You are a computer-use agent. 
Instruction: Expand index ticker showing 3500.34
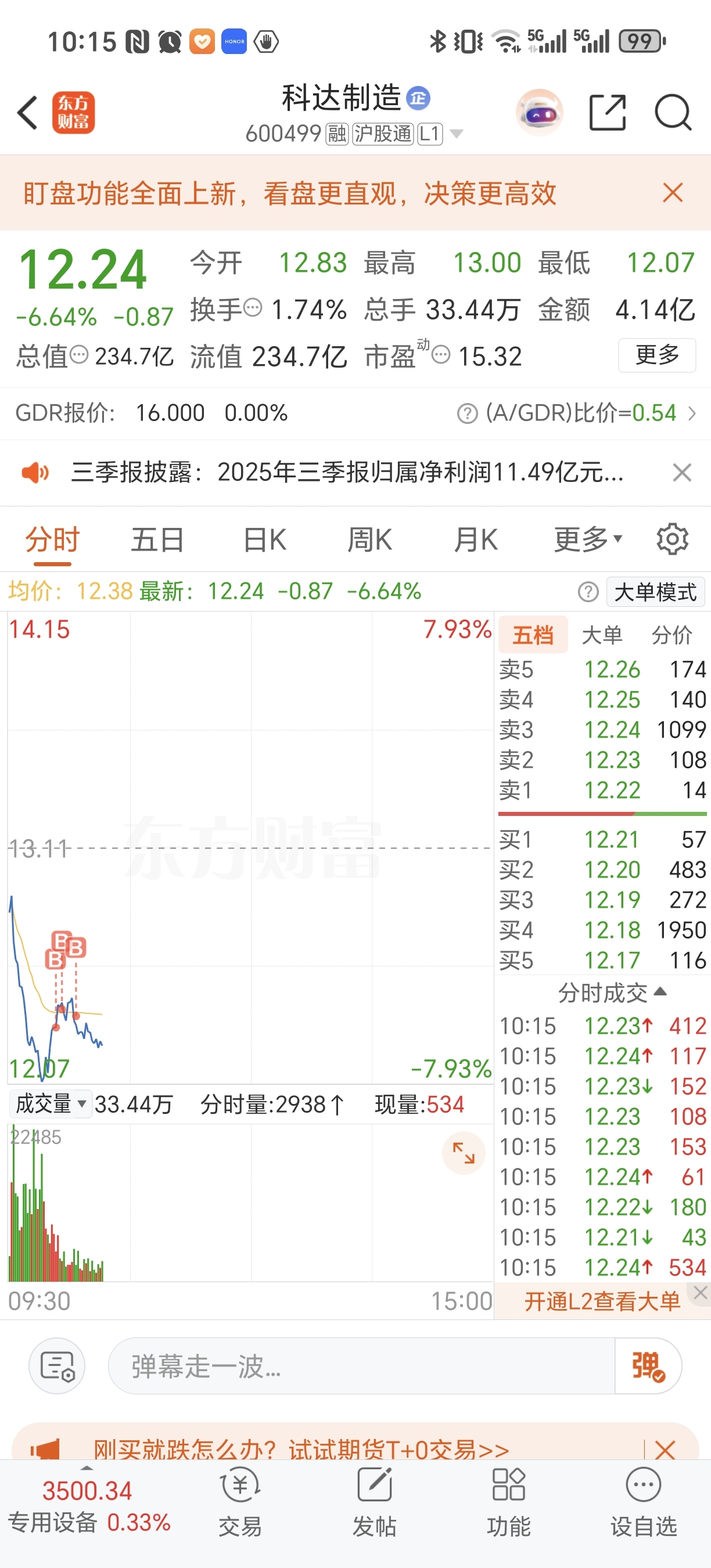tap(87, 1468)
